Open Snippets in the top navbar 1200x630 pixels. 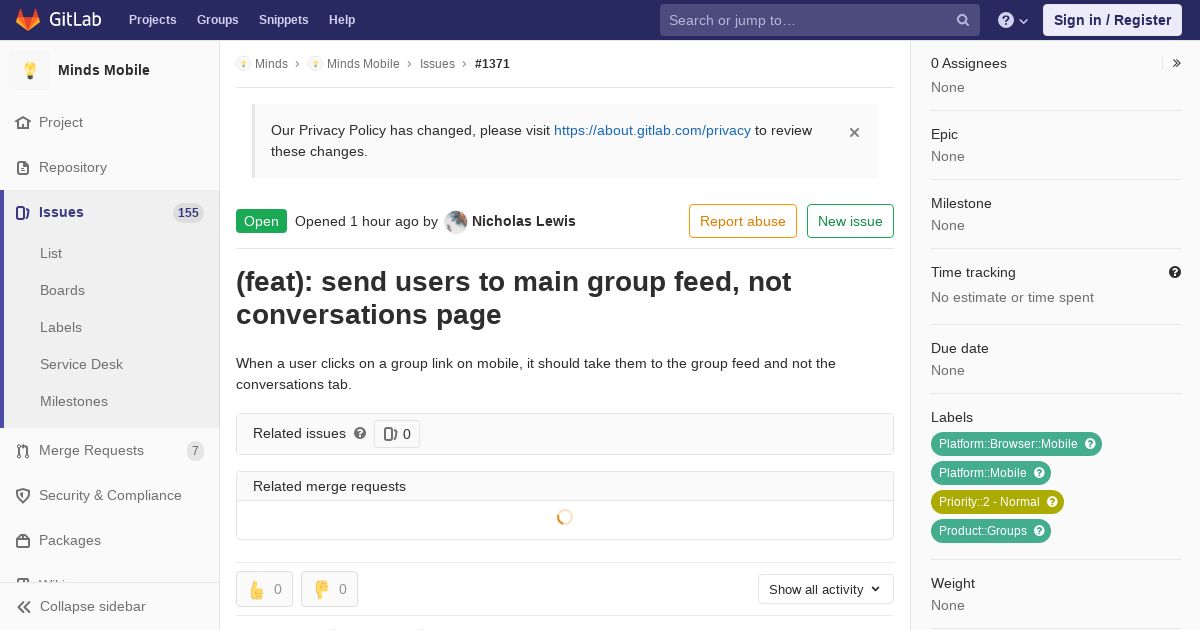(284, 20)
